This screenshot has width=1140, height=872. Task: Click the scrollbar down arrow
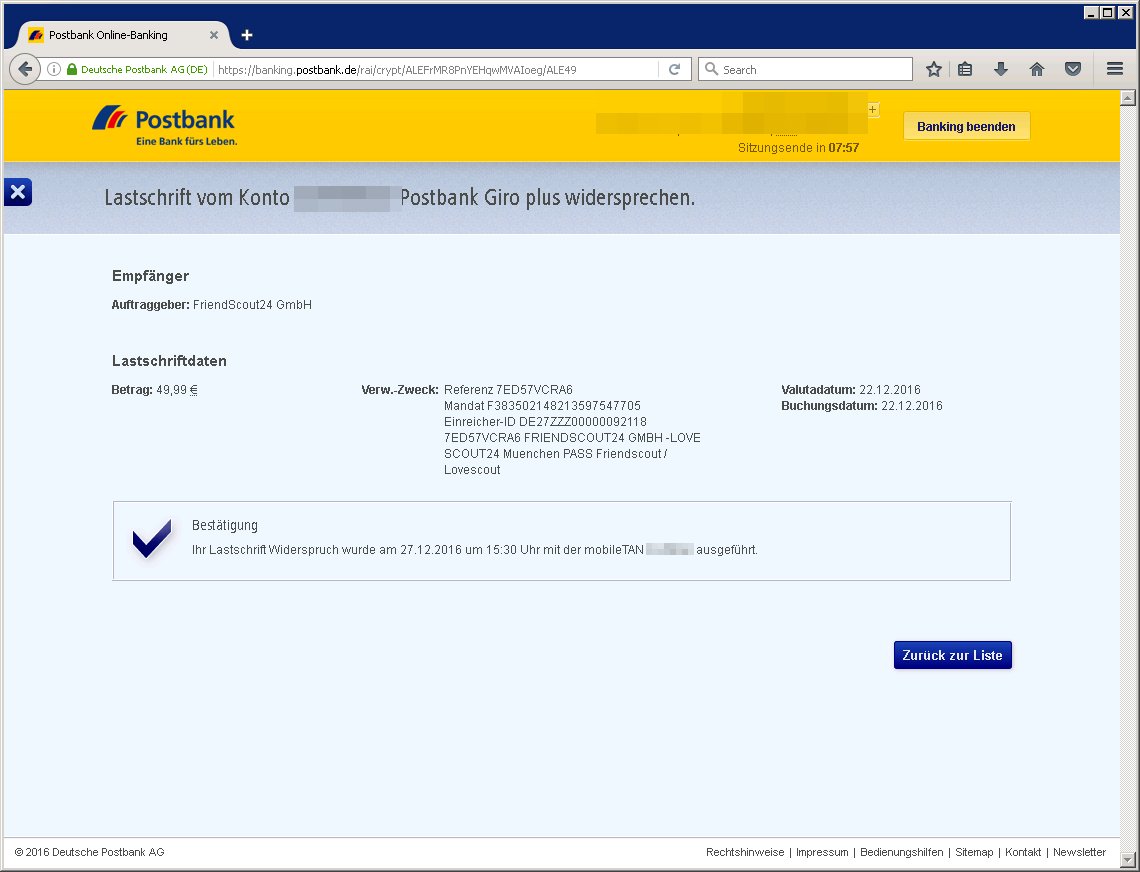click(1128, 860)
